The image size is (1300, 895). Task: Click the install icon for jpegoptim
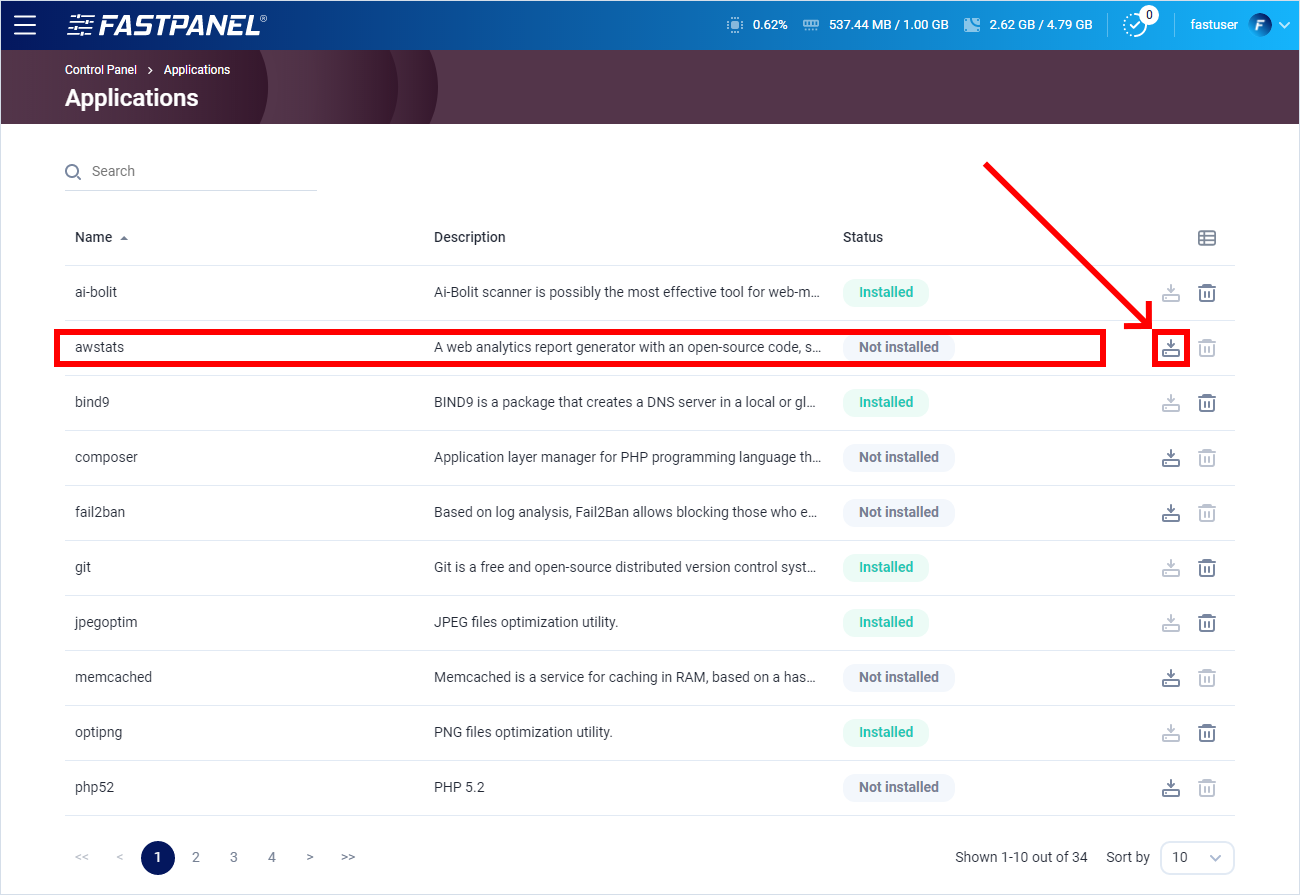[1171, 623]
